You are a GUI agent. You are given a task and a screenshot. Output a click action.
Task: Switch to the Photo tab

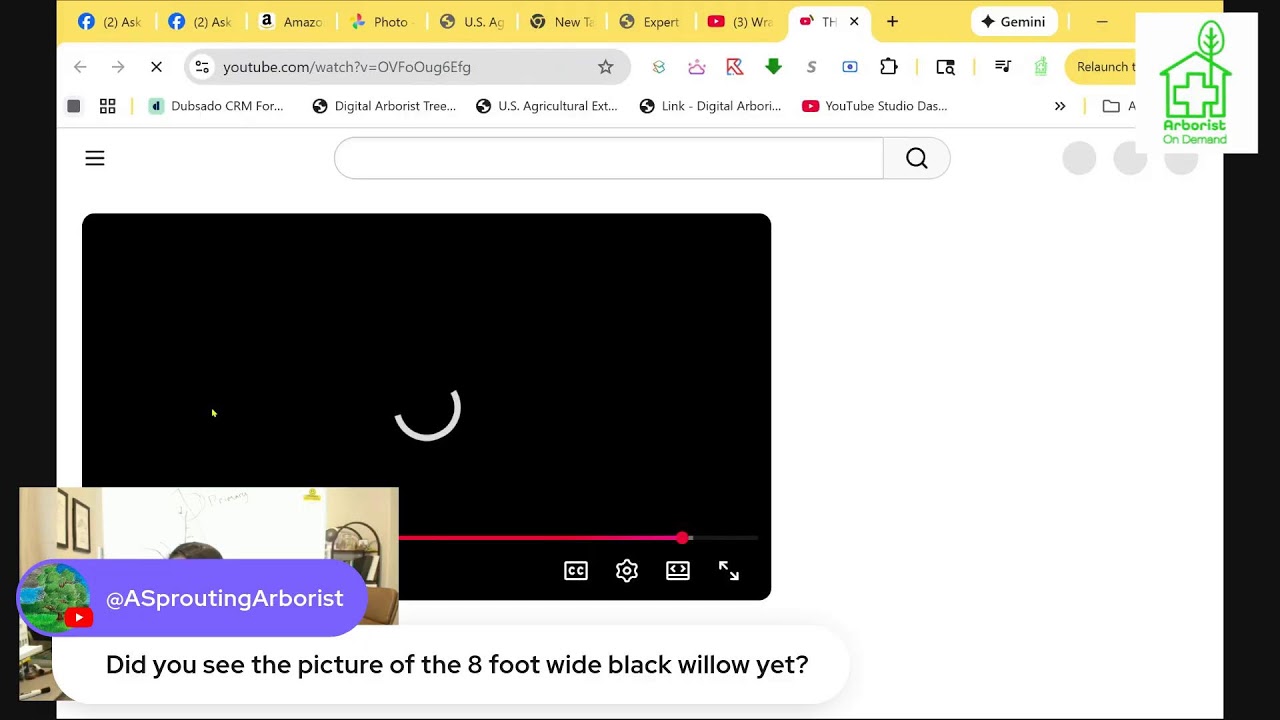(x=381, y=21)
